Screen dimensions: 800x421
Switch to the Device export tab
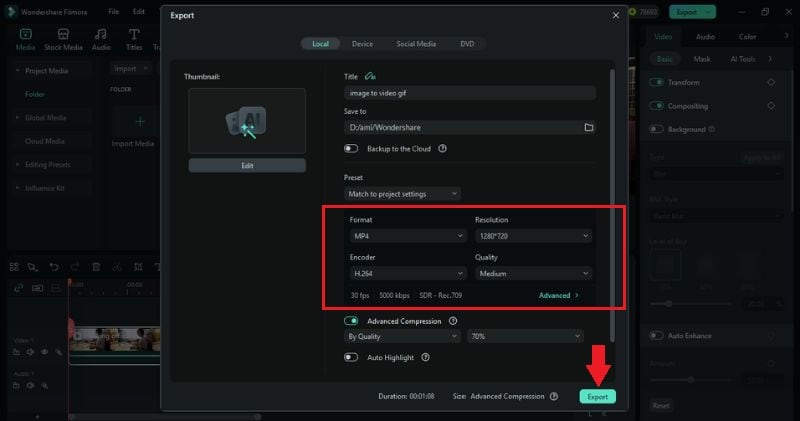coord(362,44)
